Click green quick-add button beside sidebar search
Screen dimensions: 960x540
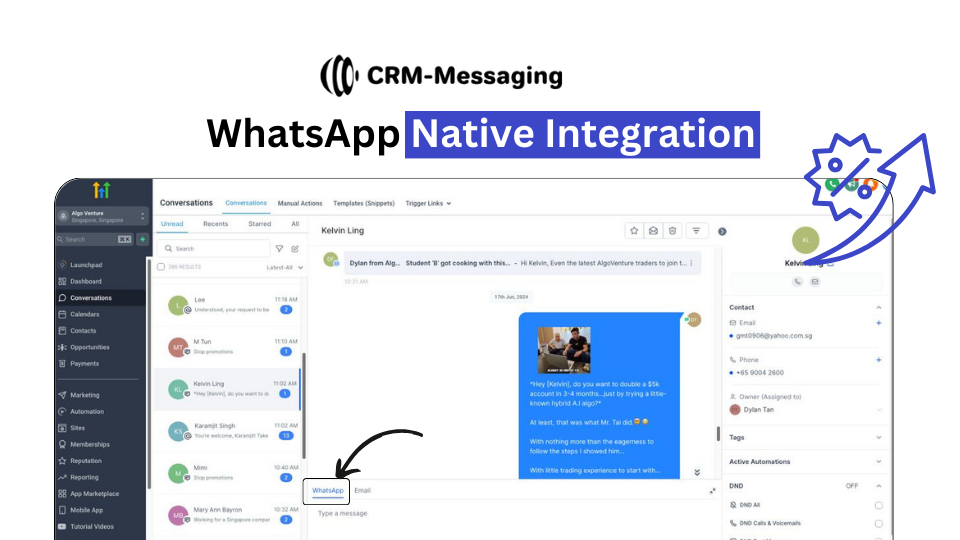pyautogui.click(x=142, y=239)
